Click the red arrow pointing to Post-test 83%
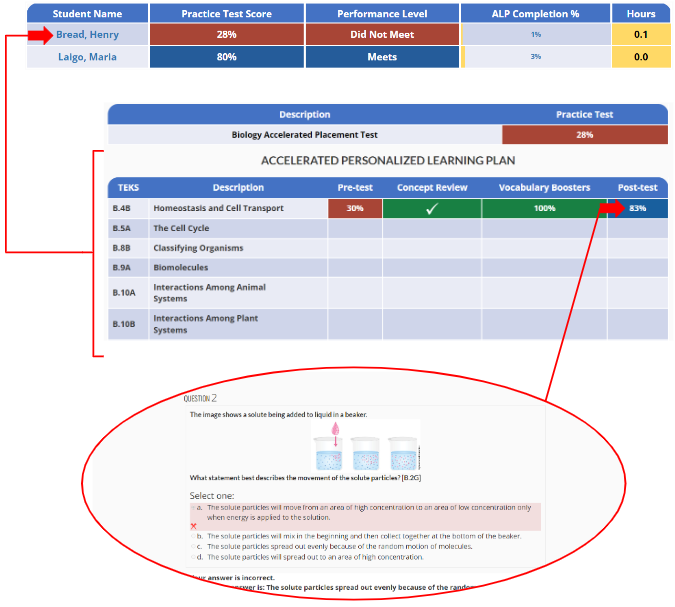 611,208
